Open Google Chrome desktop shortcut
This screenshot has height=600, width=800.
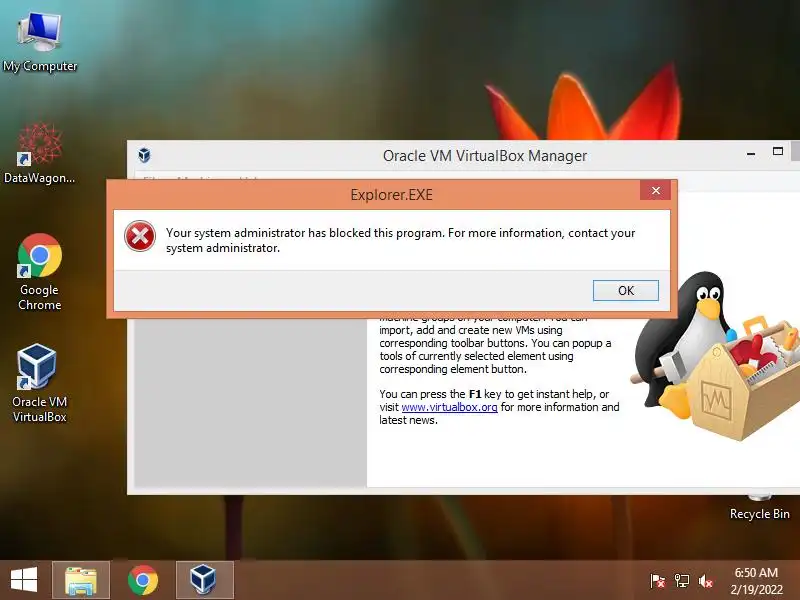[39, 272]
